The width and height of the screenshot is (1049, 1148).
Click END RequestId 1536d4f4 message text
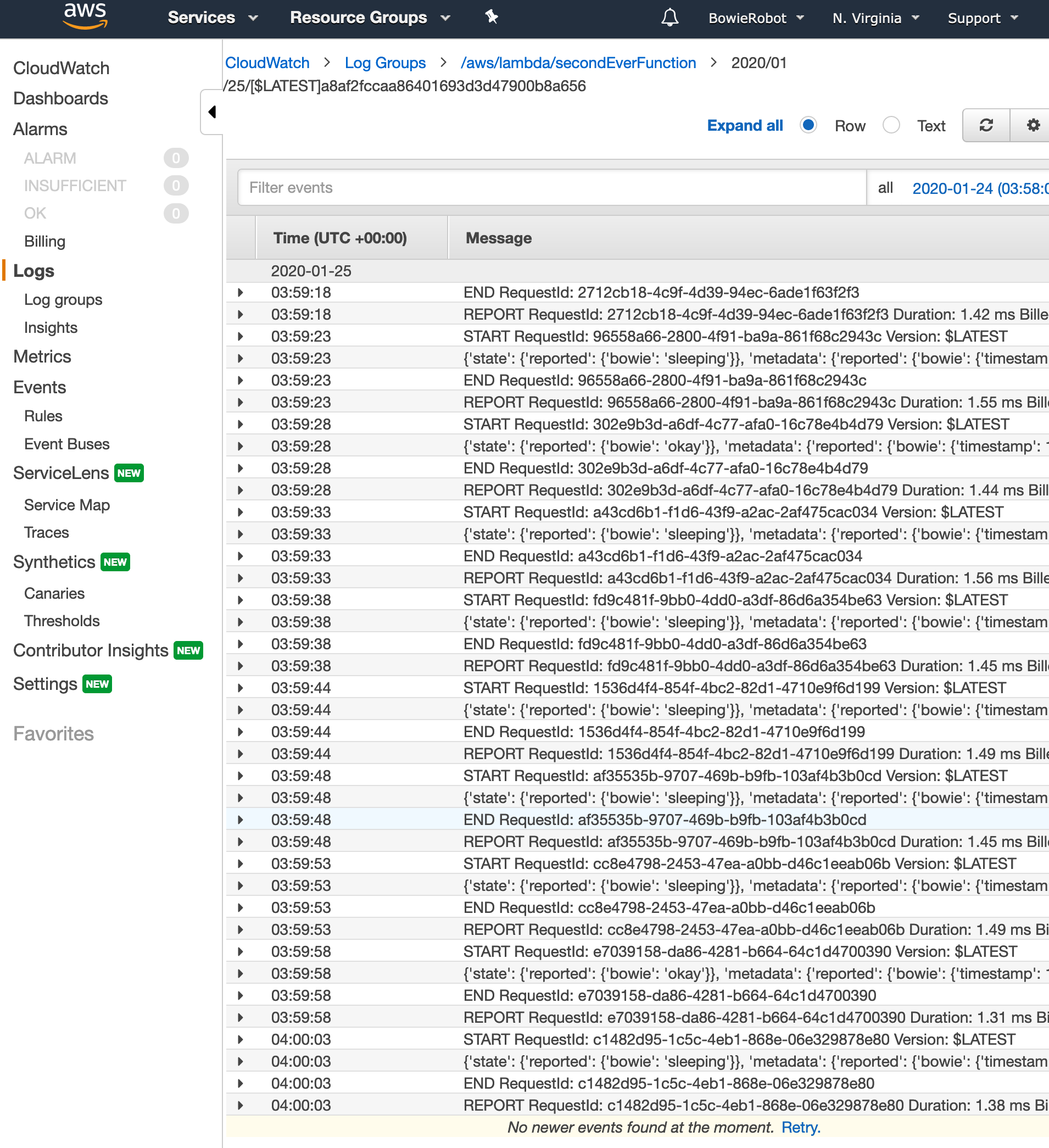pyautogui.click(x=664, y=732)
